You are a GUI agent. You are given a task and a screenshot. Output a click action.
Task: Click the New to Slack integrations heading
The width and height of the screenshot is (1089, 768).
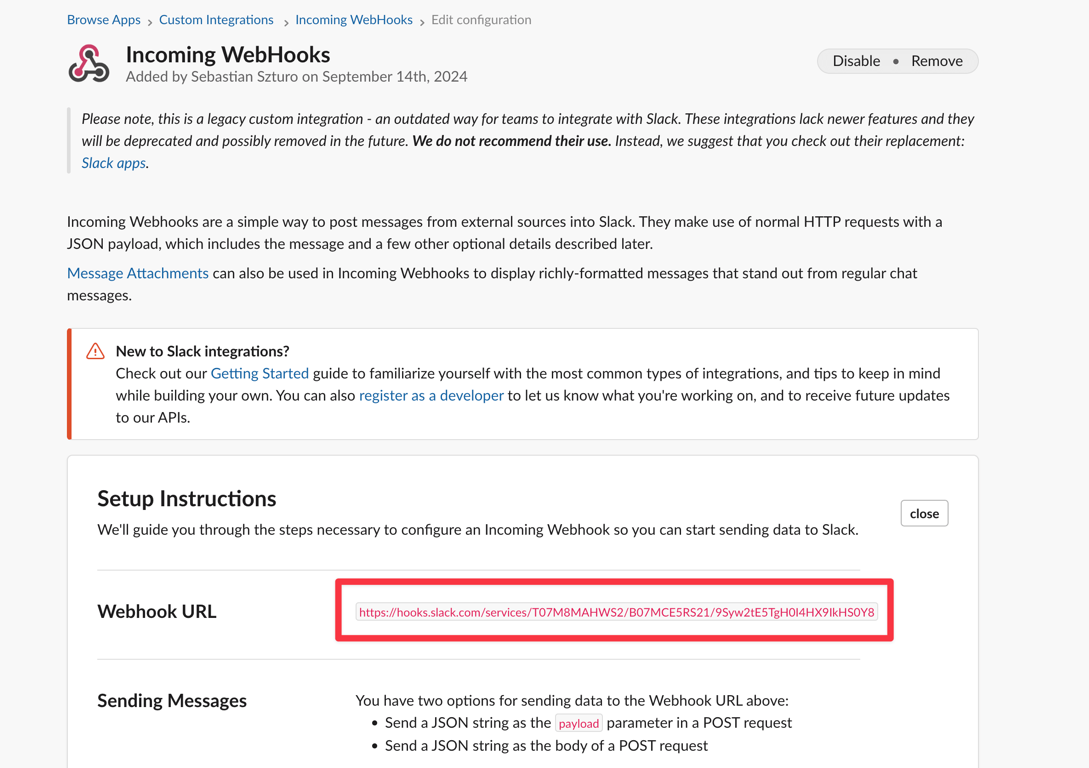203,351
